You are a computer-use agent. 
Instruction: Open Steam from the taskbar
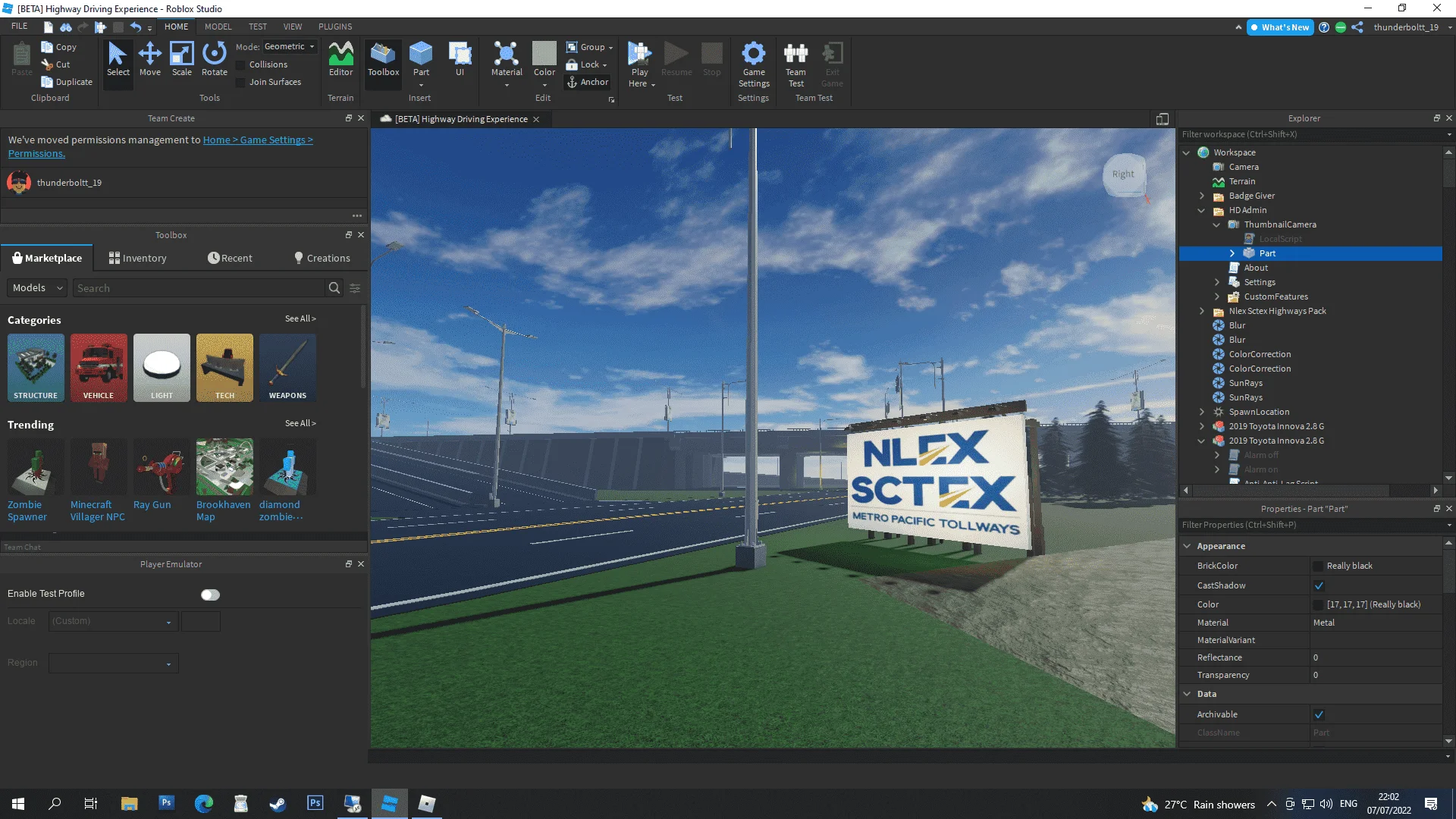point(278,804)
